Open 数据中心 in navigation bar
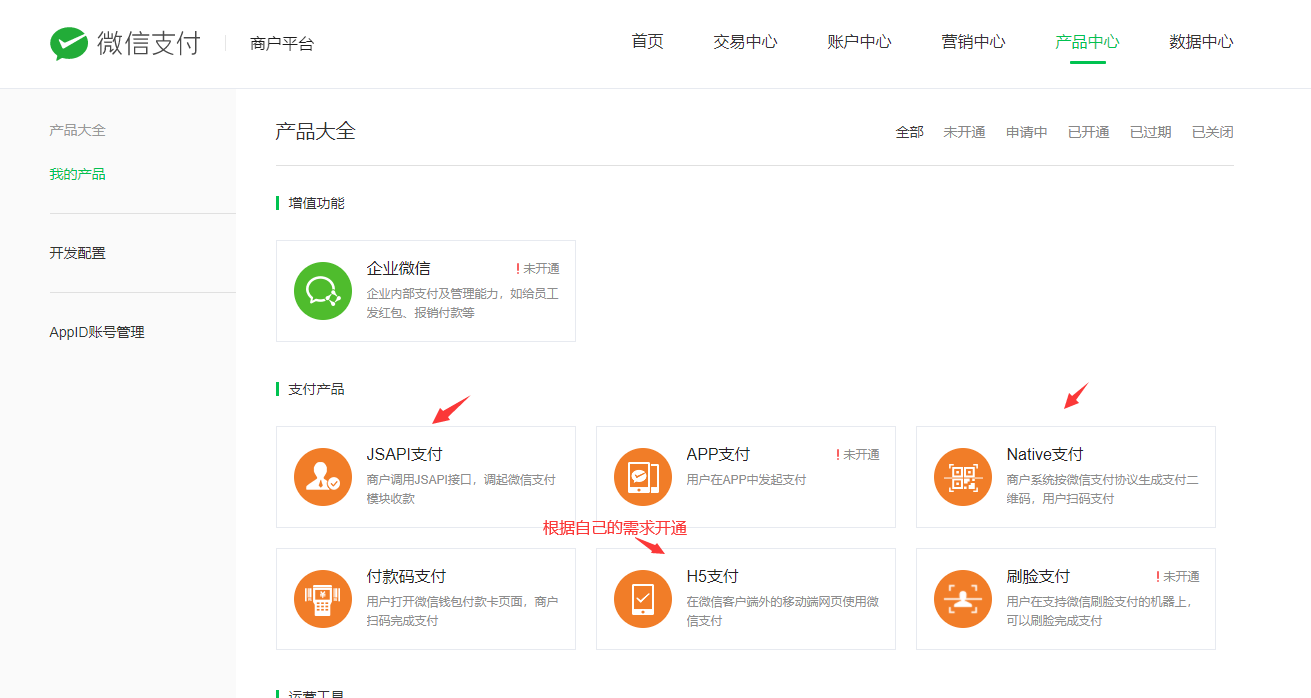 (x=1201, y=42)
